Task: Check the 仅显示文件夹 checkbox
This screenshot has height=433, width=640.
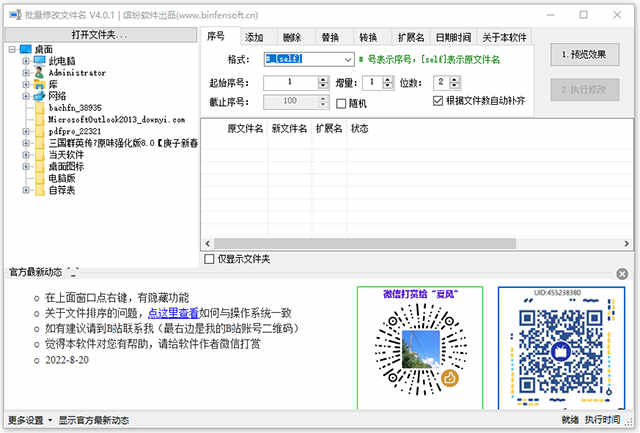Action: (209, 259)
